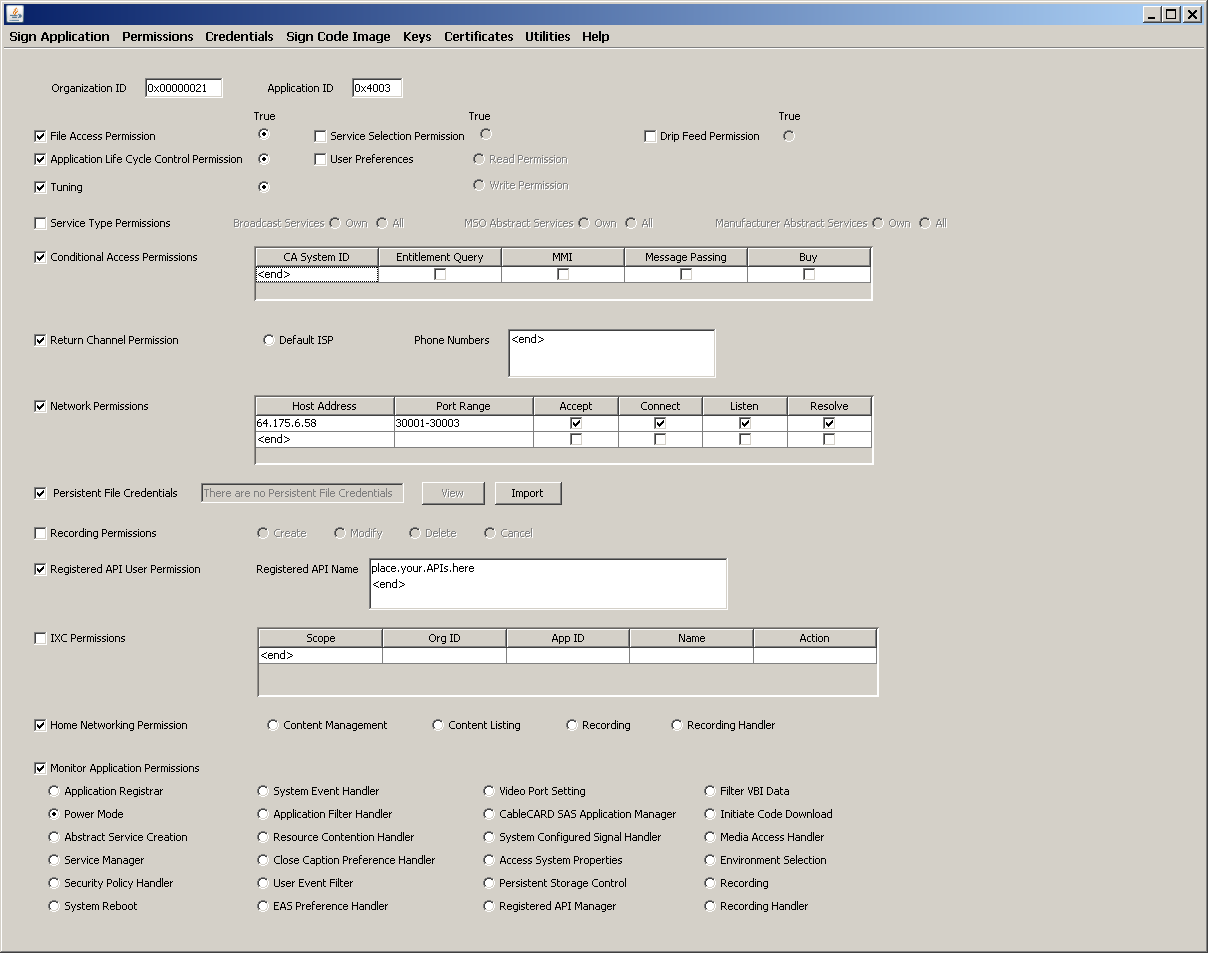Check the User Preferences checkbox
This screenshot has height=953, width=1208.
[x=320, y=159]
